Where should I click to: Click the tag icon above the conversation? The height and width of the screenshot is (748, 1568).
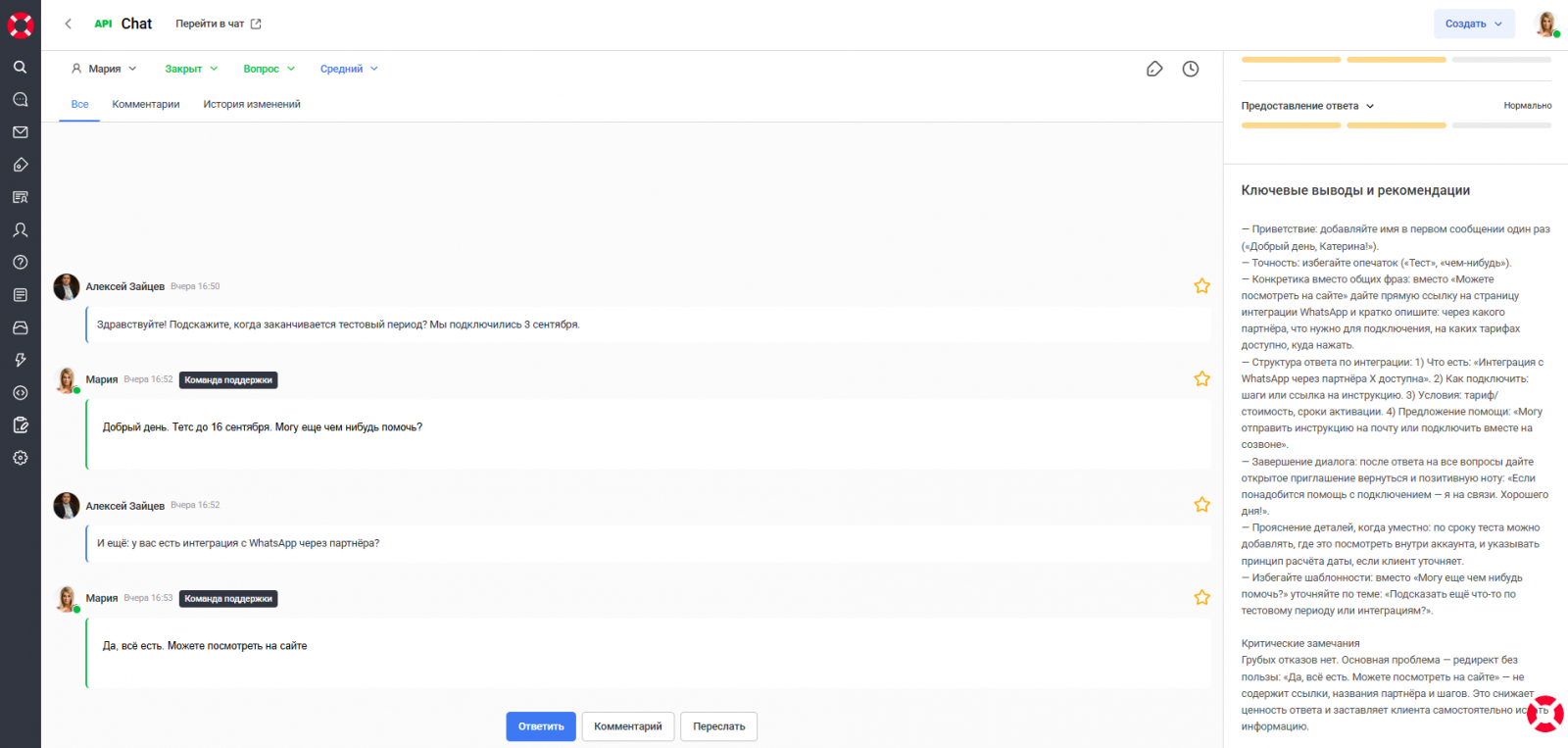(x=1154, y=69)
